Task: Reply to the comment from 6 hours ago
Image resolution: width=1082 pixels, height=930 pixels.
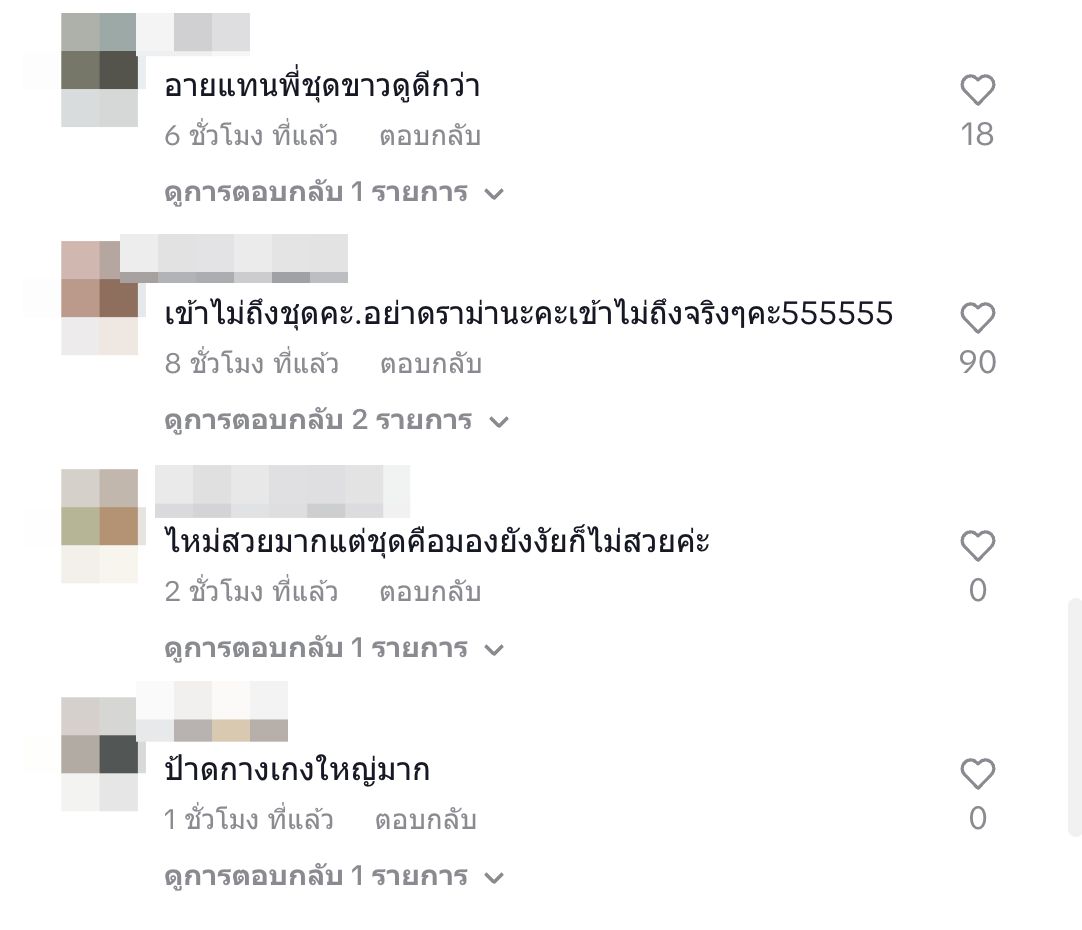Action: pos(430,136)
